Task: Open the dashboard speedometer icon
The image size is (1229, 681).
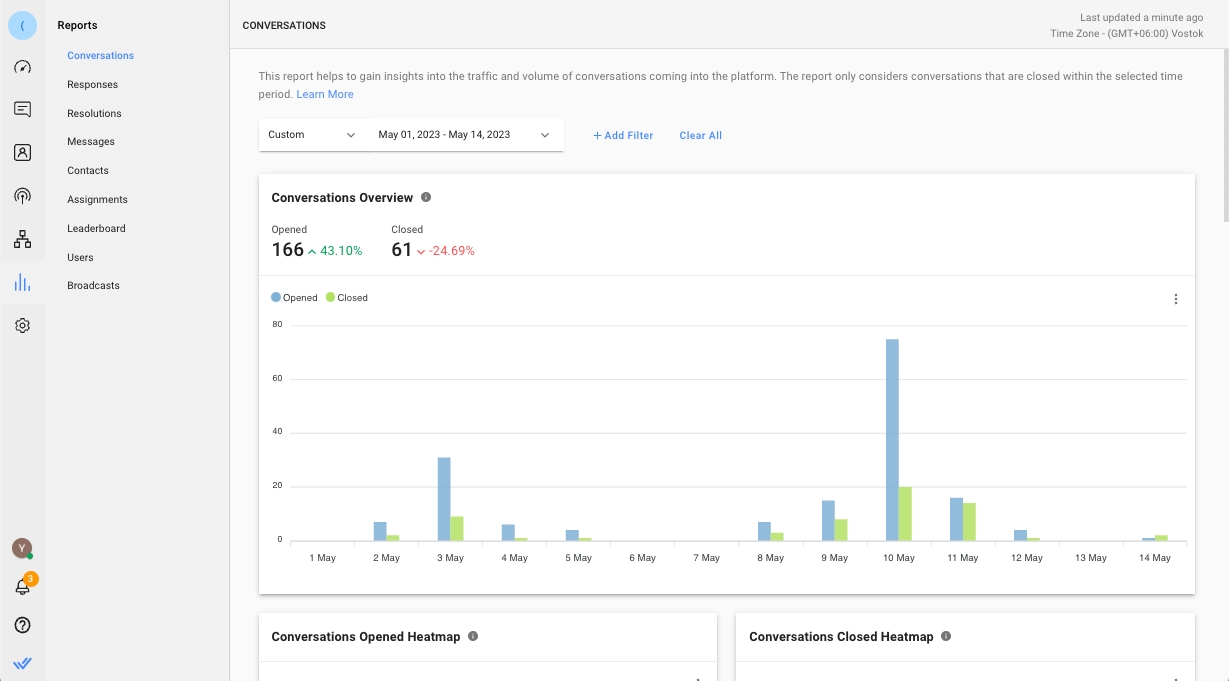Action: pyautogui.click(x=22, y=67)
